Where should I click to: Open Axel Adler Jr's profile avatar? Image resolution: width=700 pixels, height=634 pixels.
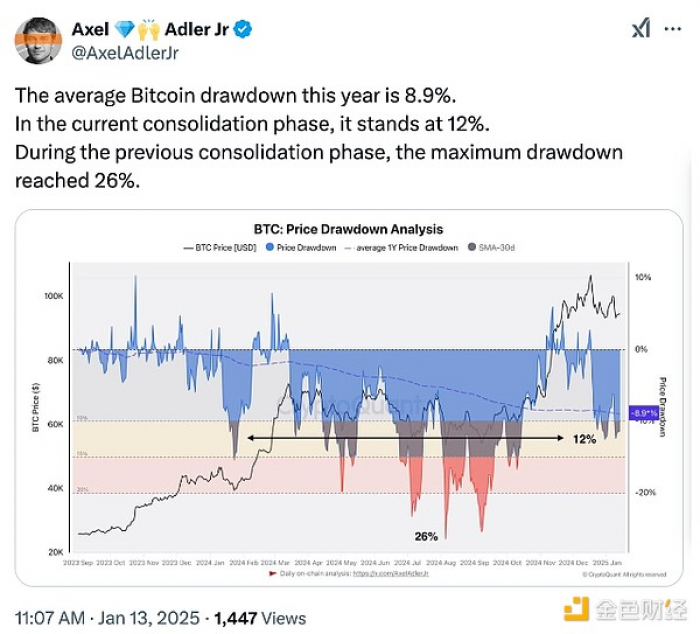click(38, 41)
